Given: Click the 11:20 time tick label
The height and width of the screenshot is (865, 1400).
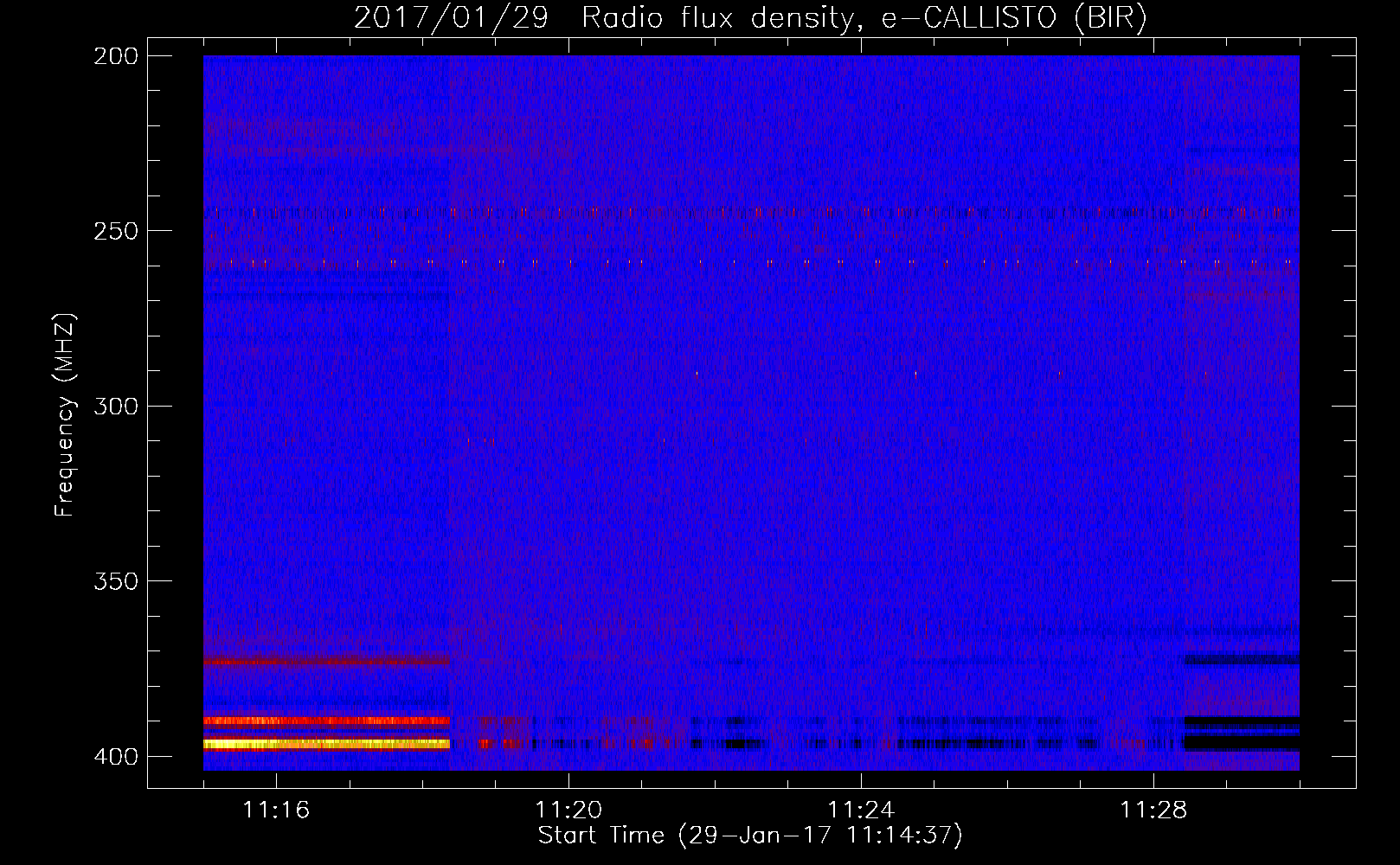Looking at the screenshot, I should tap(568, 811).
